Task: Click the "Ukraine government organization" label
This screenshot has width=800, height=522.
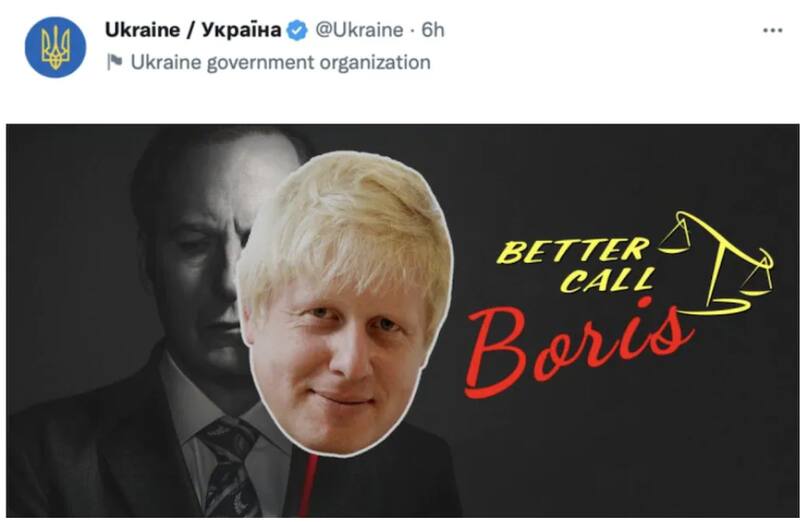Action: click(x=281, y=62)
